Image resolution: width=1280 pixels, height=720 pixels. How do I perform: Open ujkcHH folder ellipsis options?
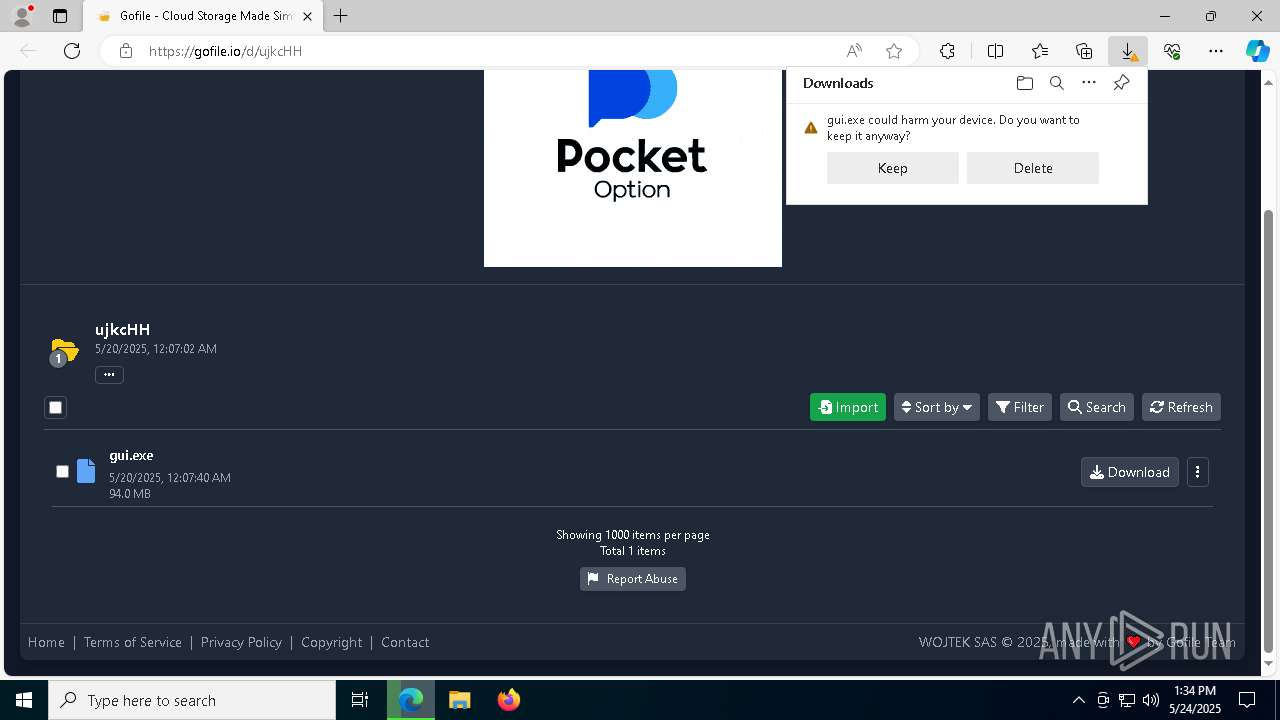pos(109,375)
